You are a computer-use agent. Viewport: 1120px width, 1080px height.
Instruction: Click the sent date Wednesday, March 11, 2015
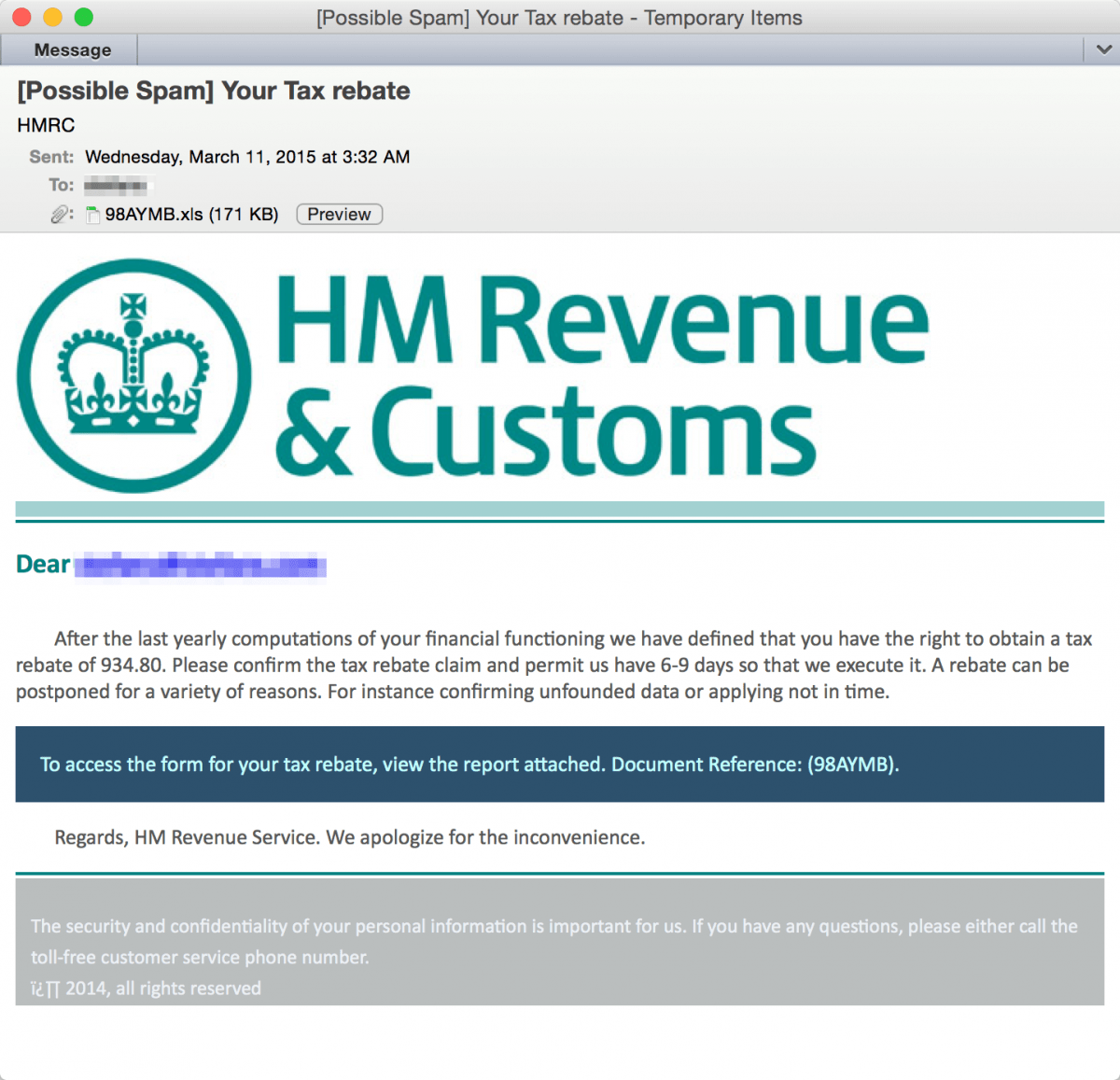tap(247, 157)
